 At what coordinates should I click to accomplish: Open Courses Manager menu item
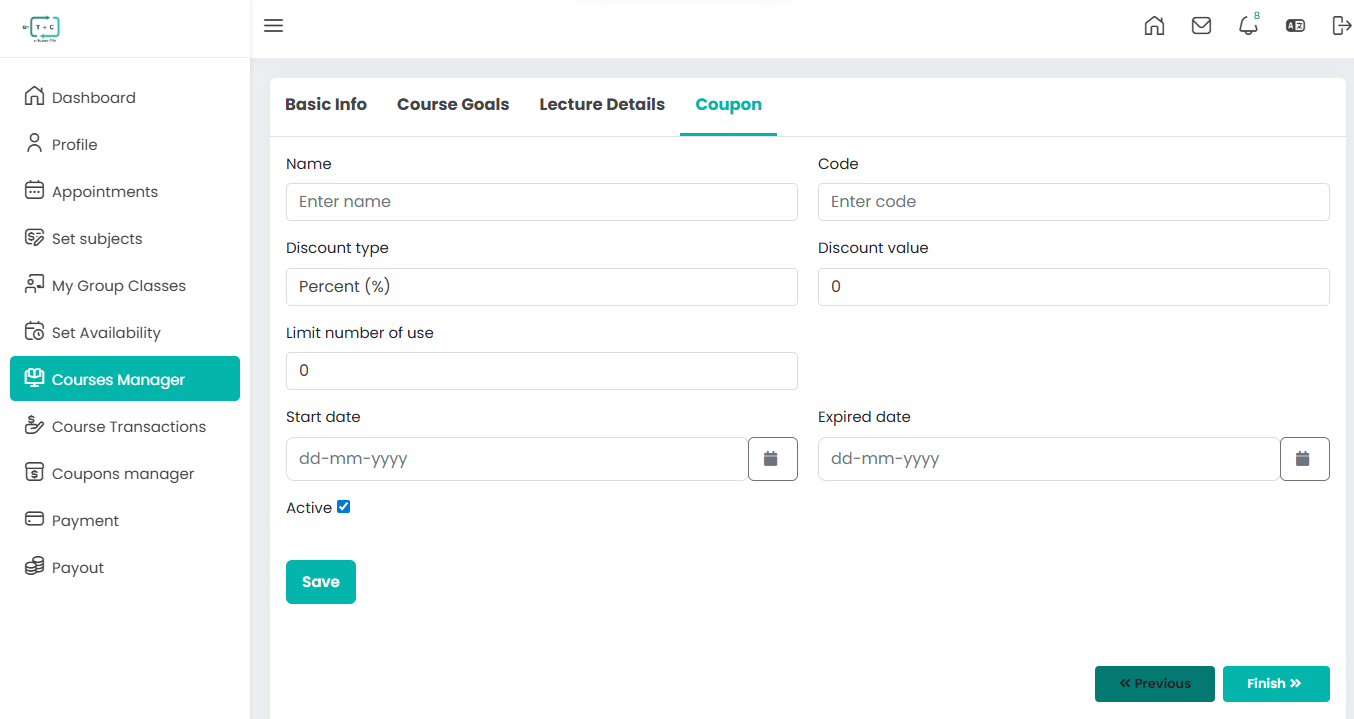coord(125,379)
